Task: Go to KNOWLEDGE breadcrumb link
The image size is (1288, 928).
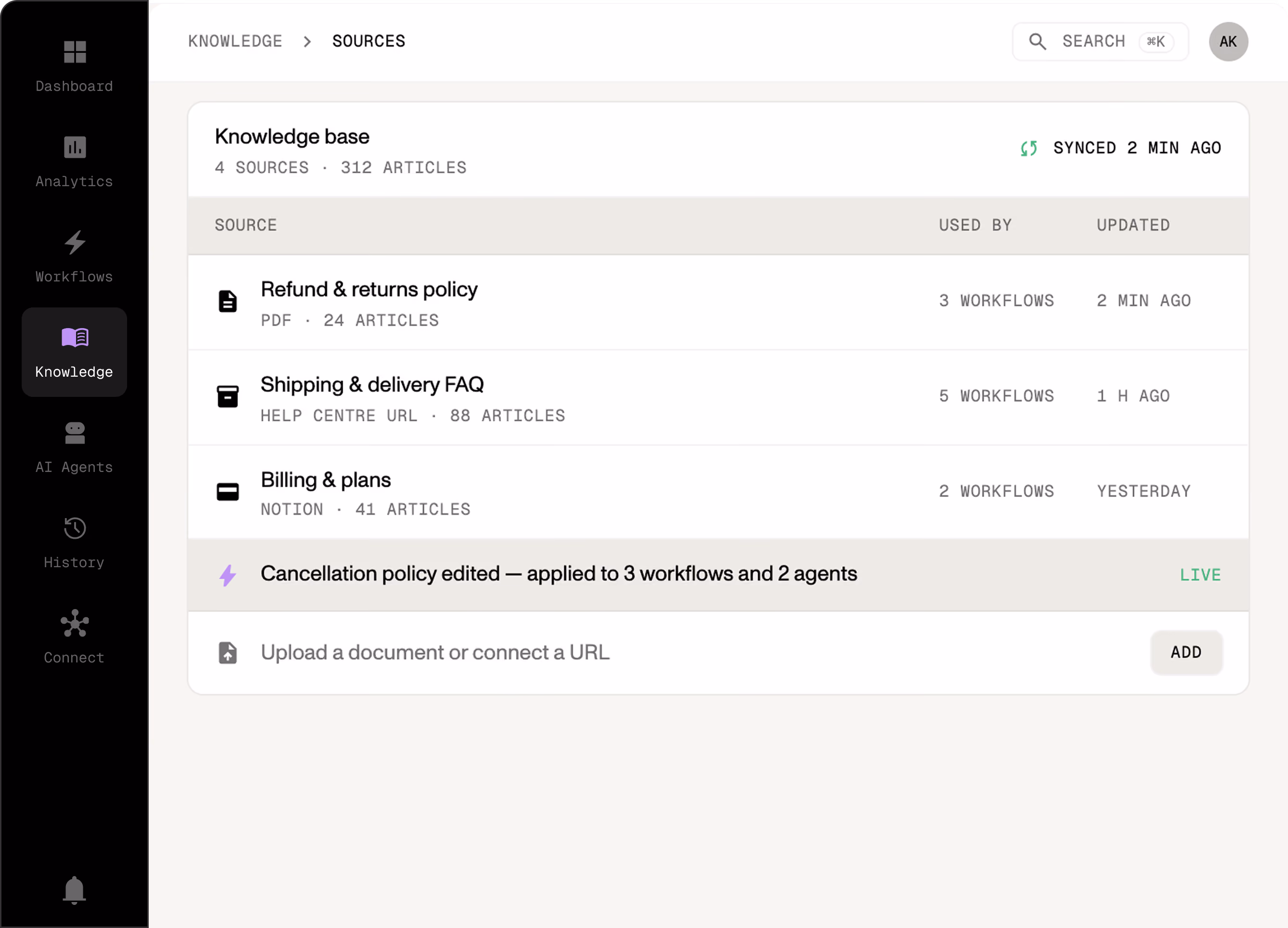Action: pos(235,41)
